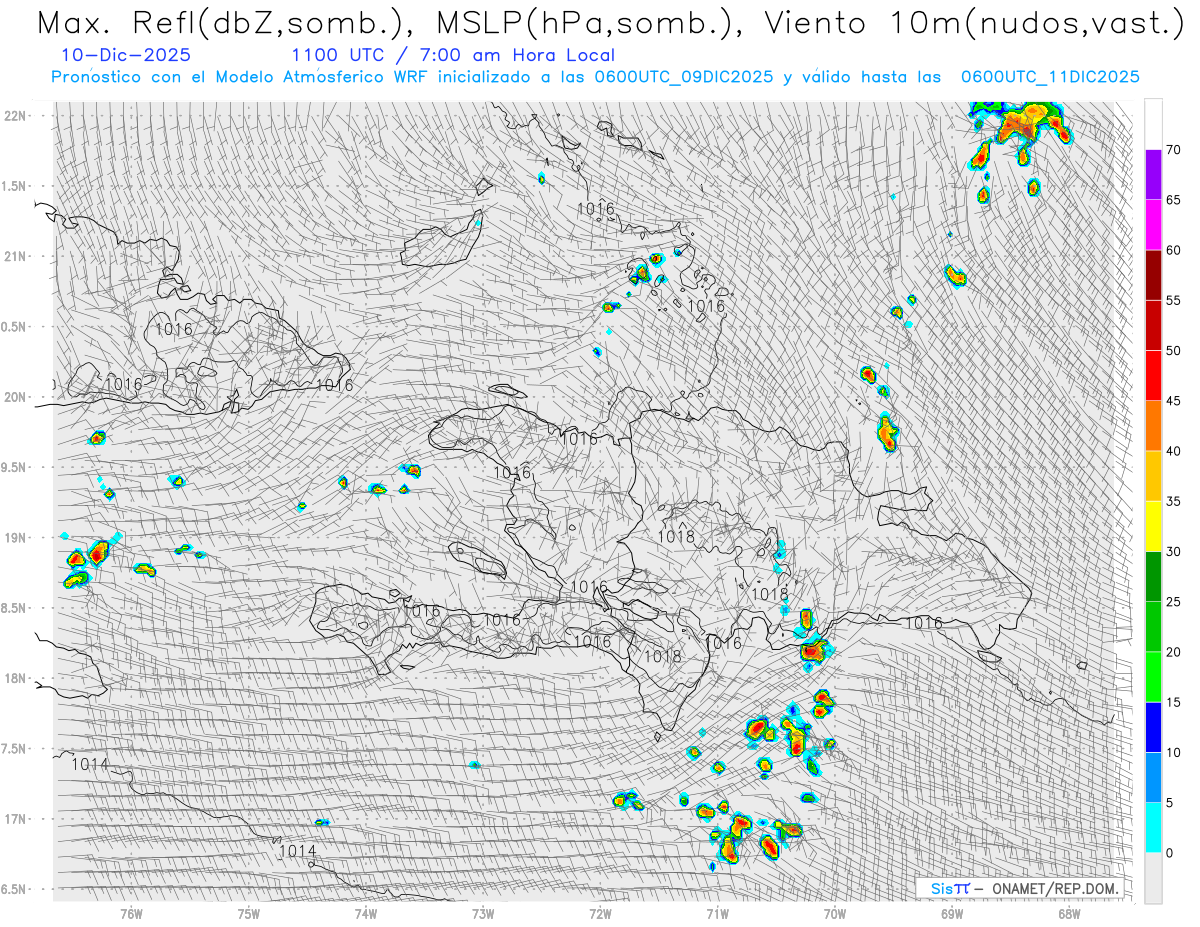Select the yellow 30-35 dBZ color band
Viewport: 1200px width, 927px height.
(1153, 526)
